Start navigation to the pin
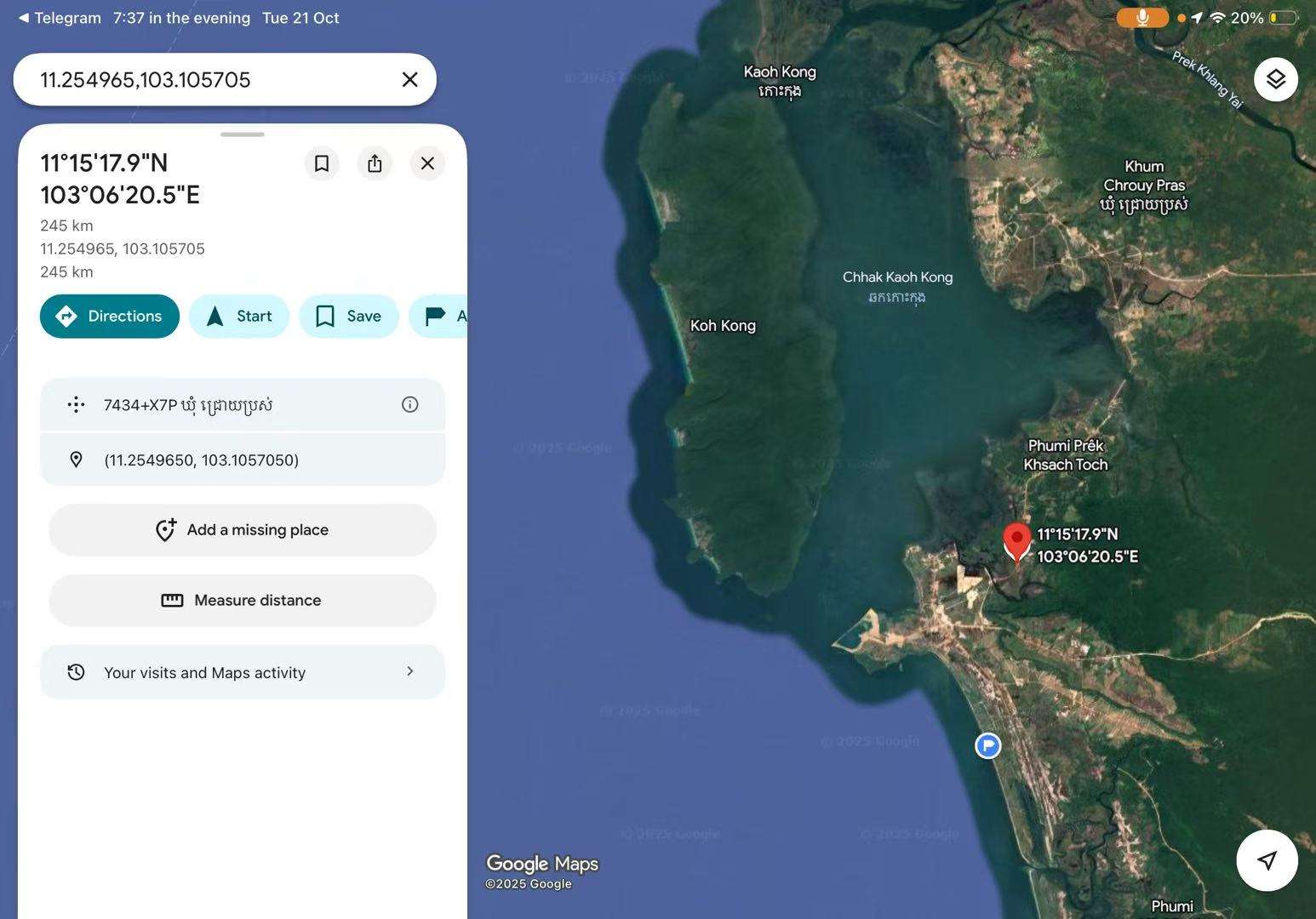The width and height of the screenshot is (1316, 919). [239, 317]
